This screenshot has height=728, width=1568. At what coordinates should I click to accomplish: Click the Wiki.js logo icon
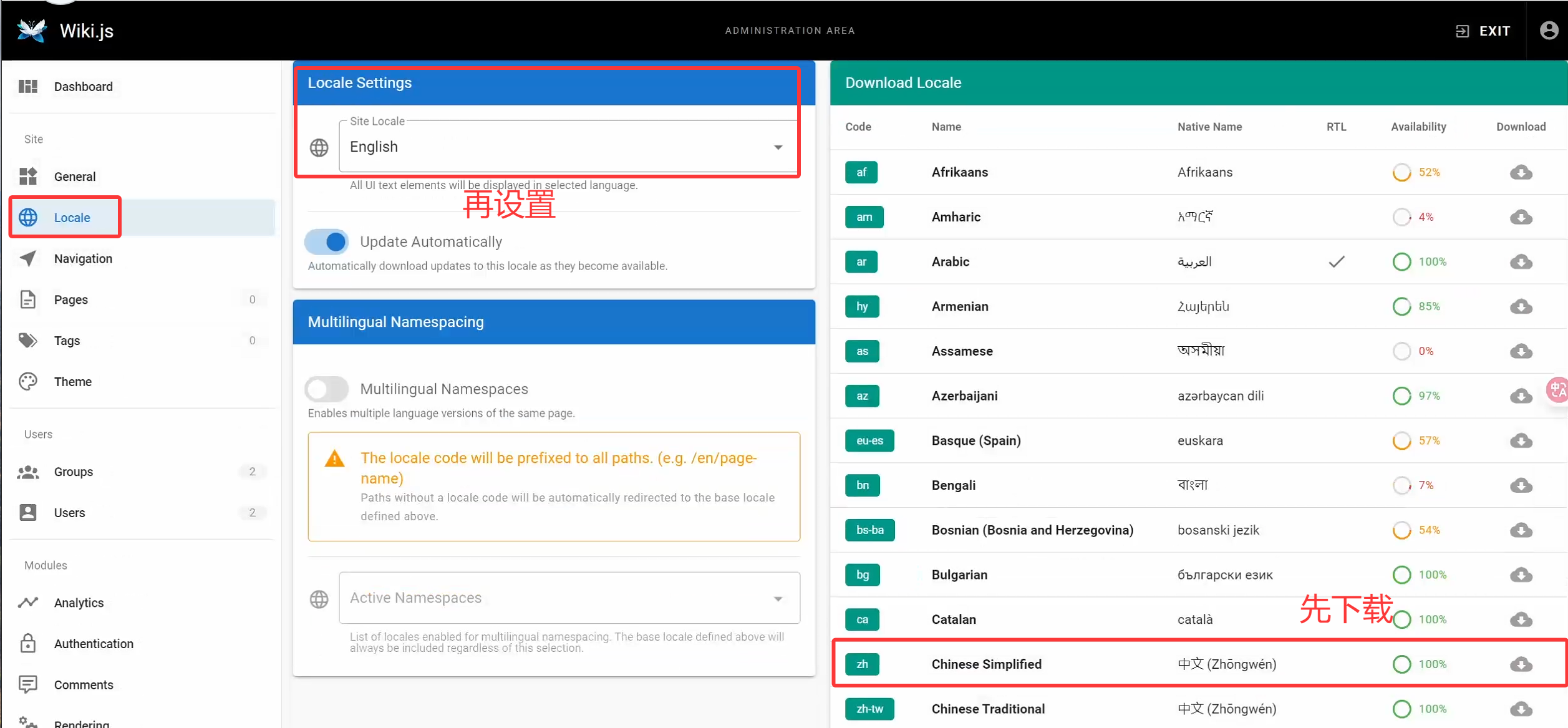tap(32, 31)
